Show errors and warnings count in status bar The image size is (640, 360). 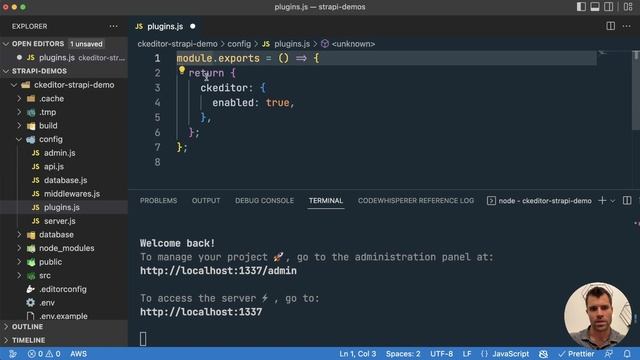point(44,354)
